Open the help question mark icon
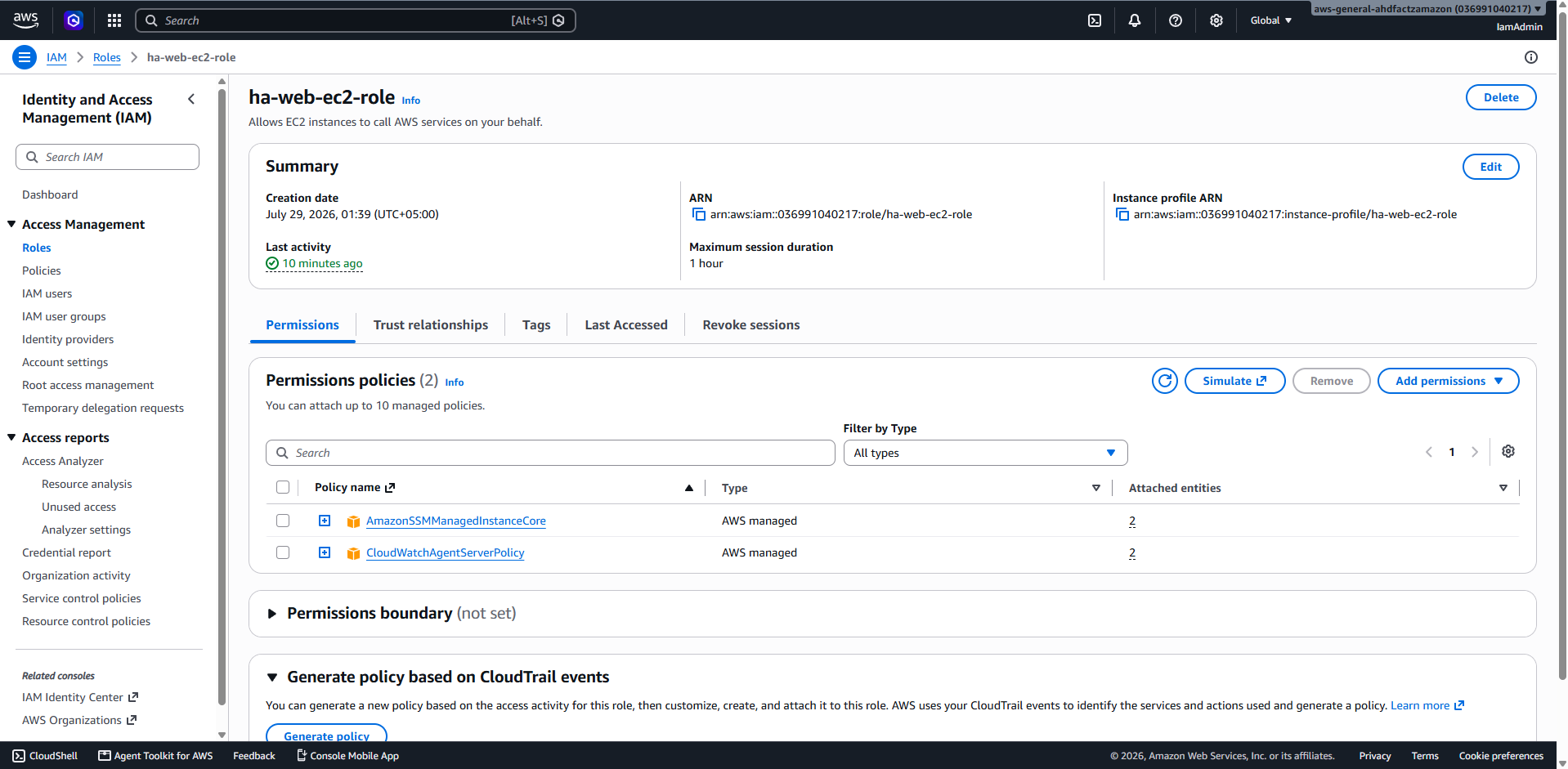 click(1176, 20)
